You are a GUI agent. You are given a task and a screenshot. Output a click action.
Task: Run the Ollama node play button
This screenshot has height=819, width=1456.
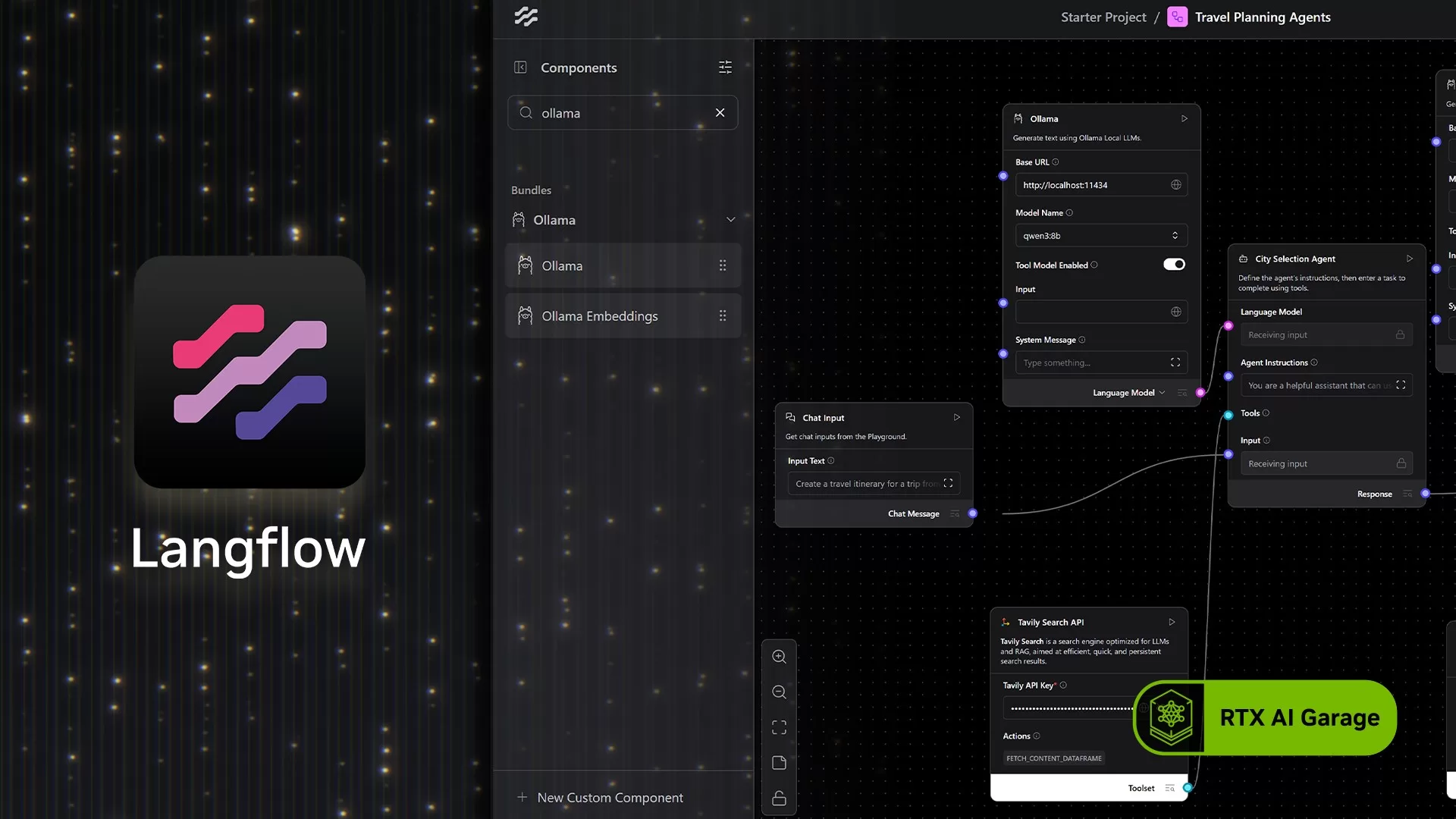point(1184,119)
